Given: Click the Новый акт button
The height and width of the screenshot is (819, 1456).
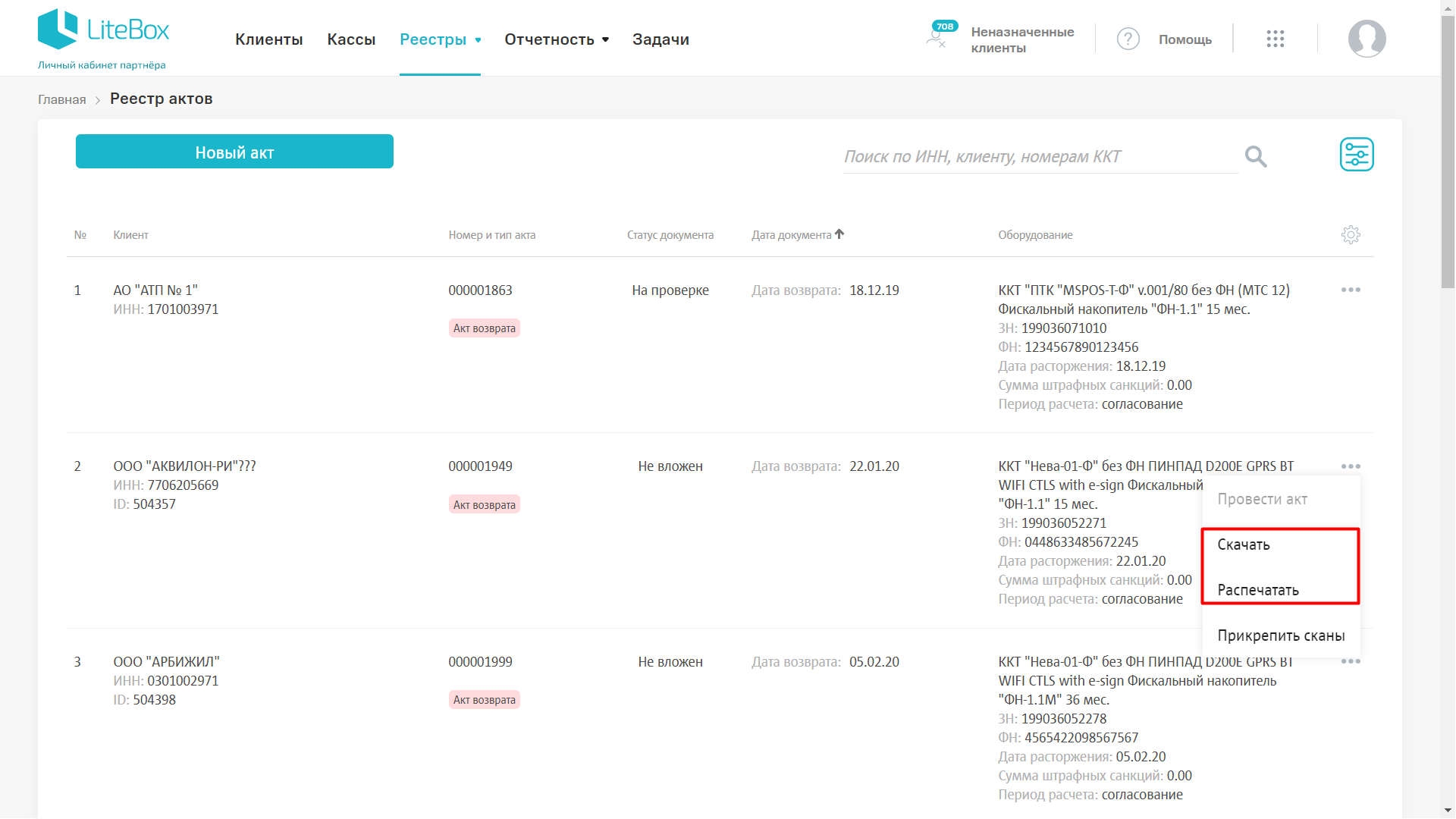Looking at the screenshot, I should coord(234,152).
